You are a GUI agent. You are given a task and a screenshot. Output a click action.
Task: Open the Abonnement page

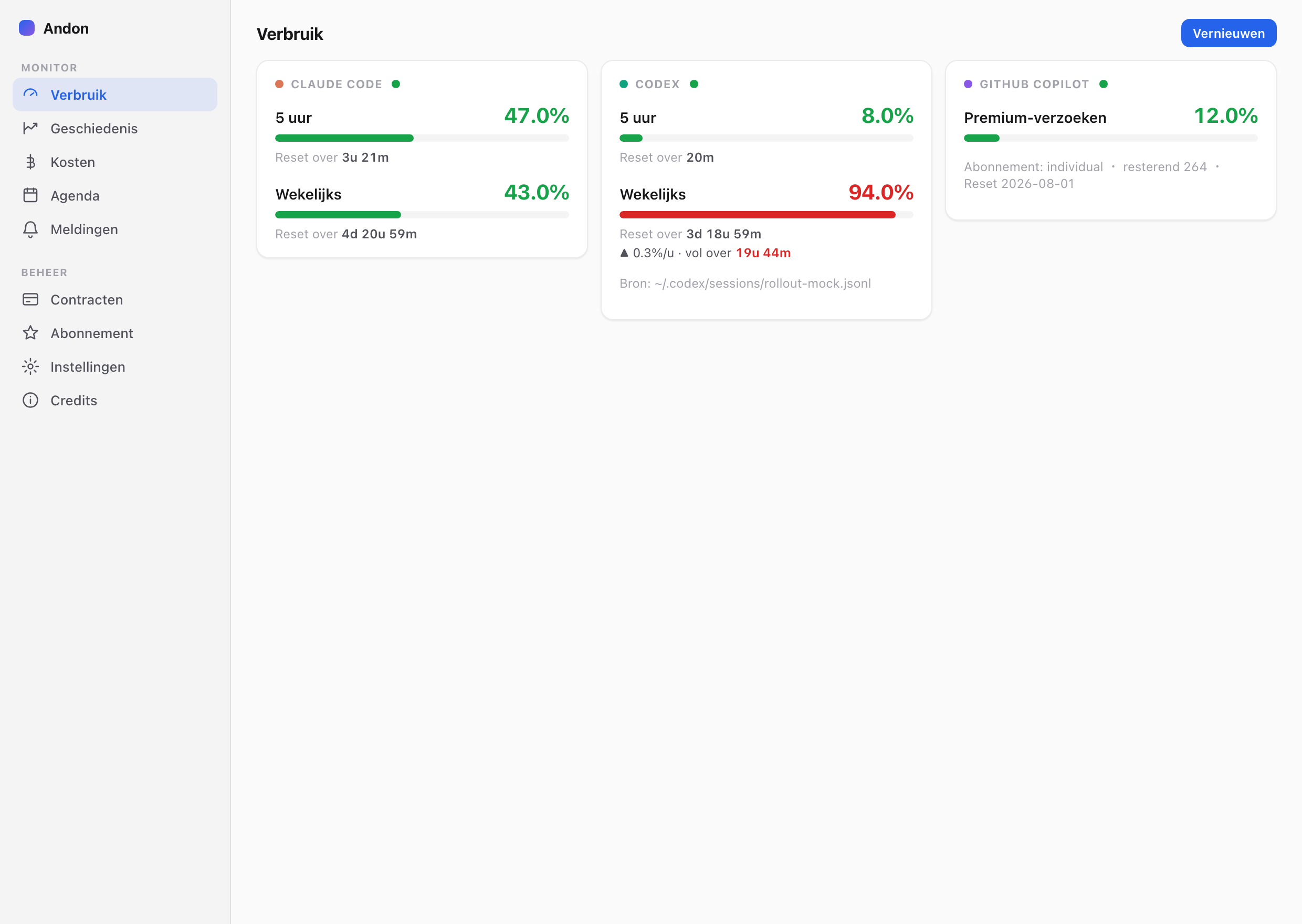point(115,333)
